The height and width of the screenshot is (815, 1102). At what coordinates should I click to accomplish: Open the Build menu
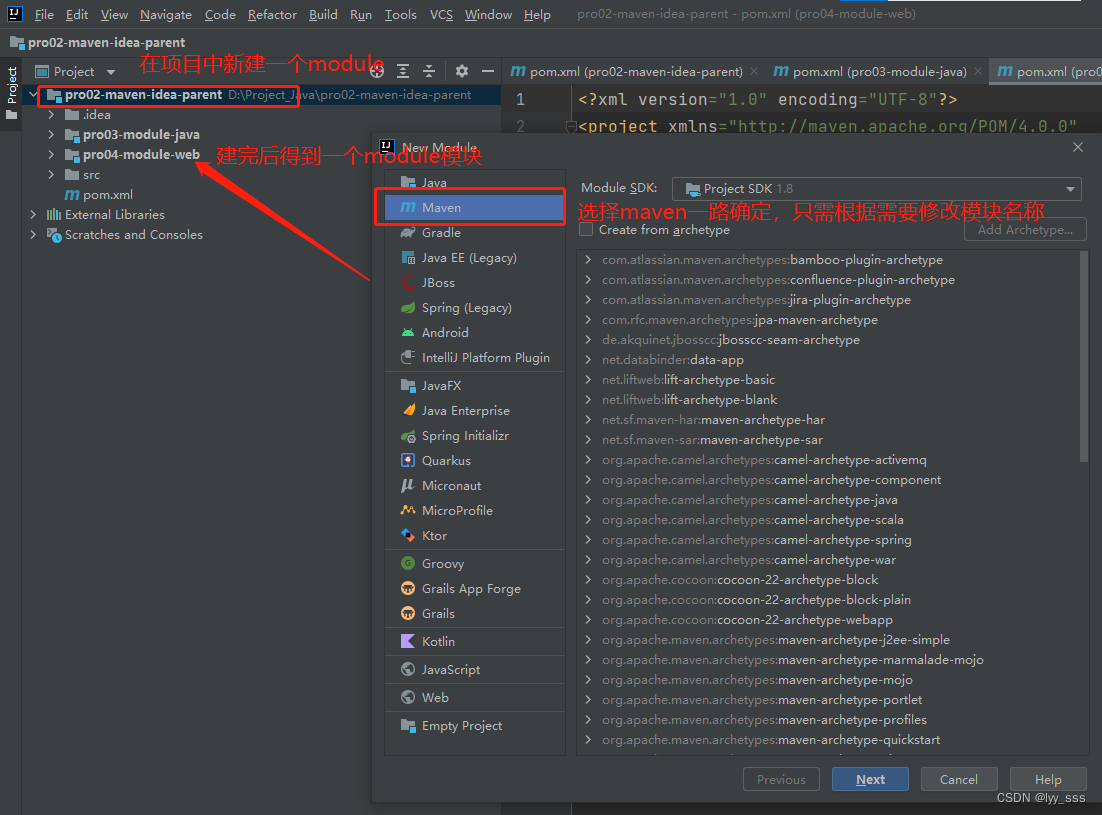pyautogui.click(x=323, y=14)
